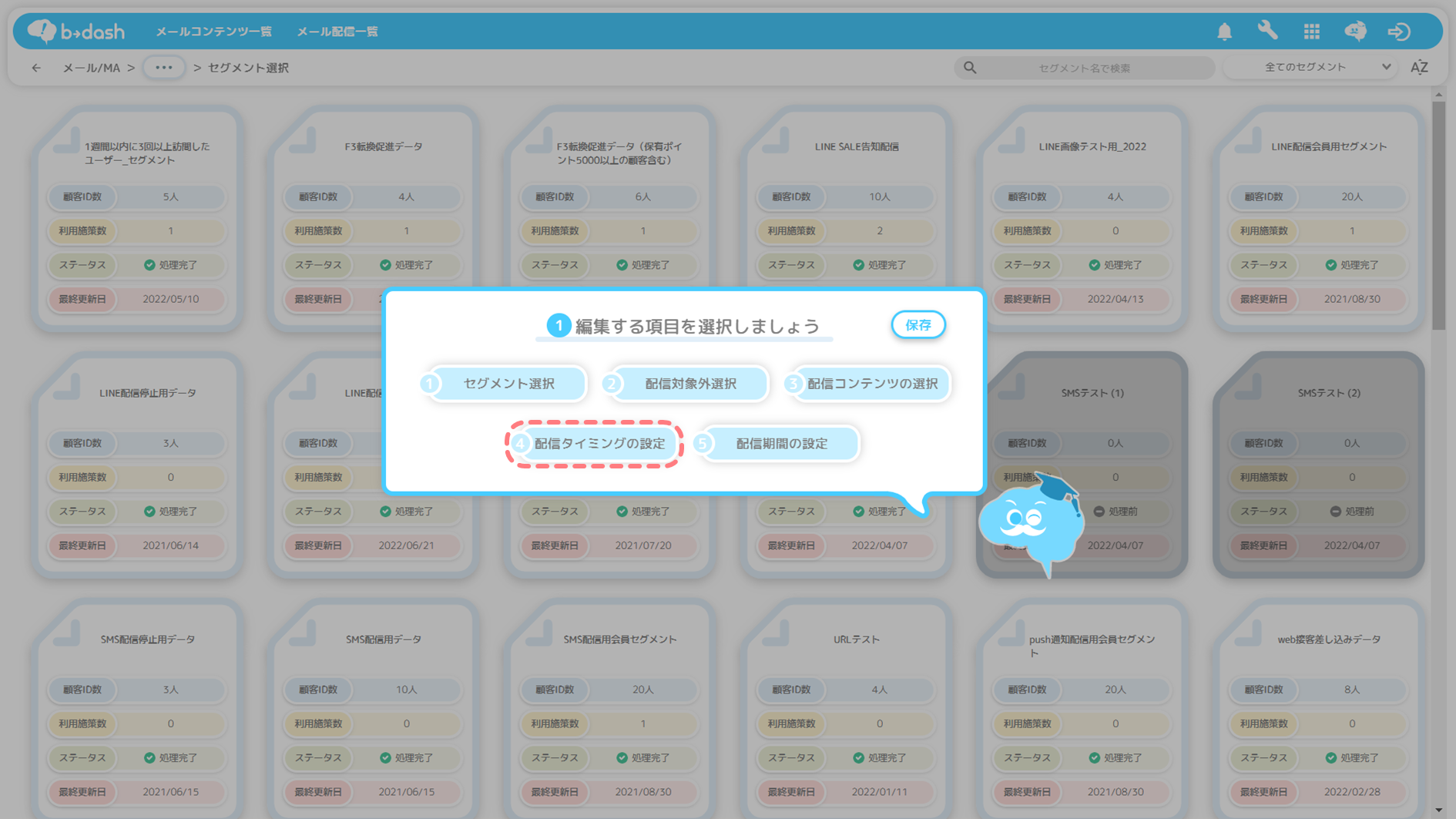Focus the セグメント名で検索 search field
Screen dimensions: 1456x819
(1084, 68)
